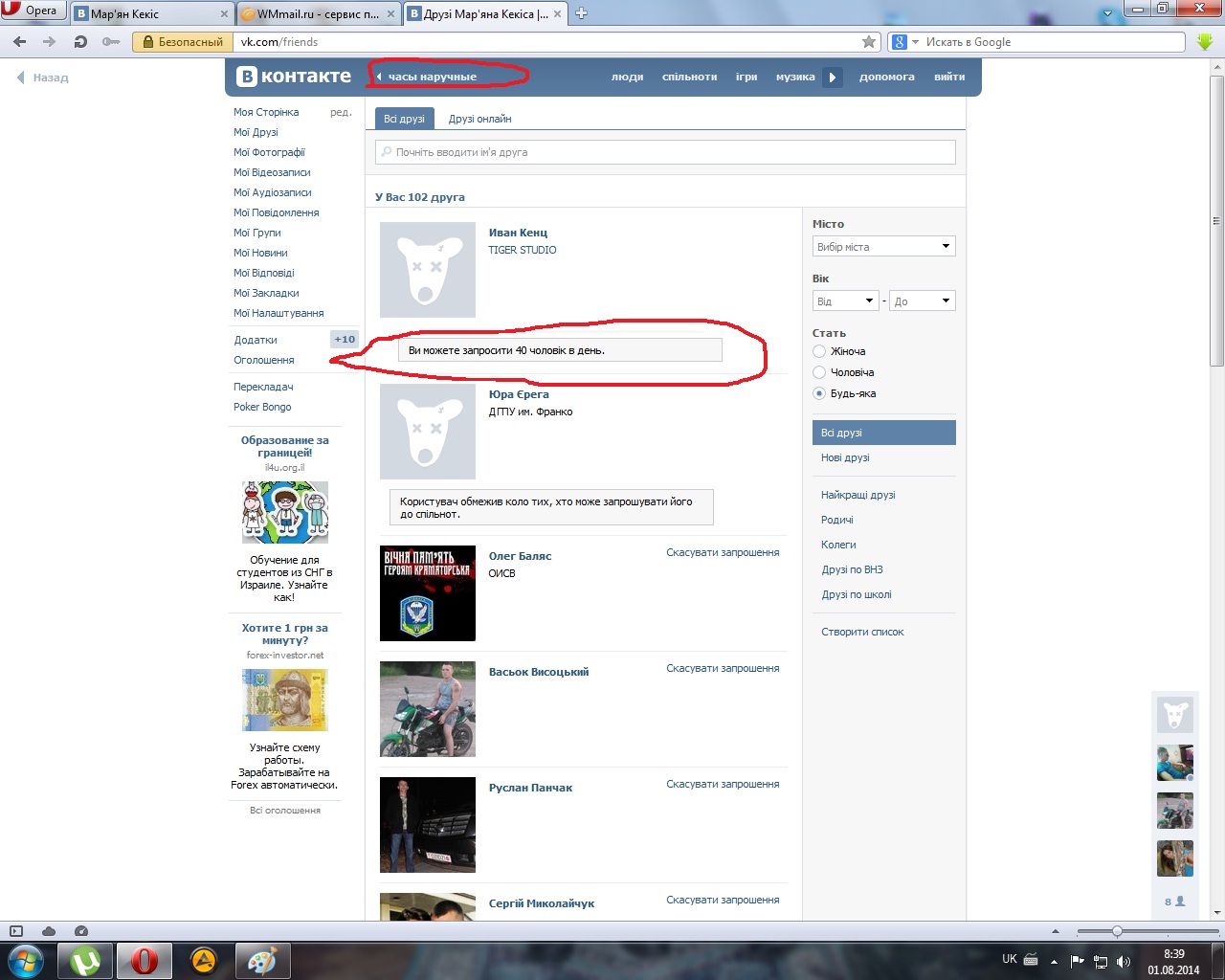Click the спільноти link in header

point(689,78)
